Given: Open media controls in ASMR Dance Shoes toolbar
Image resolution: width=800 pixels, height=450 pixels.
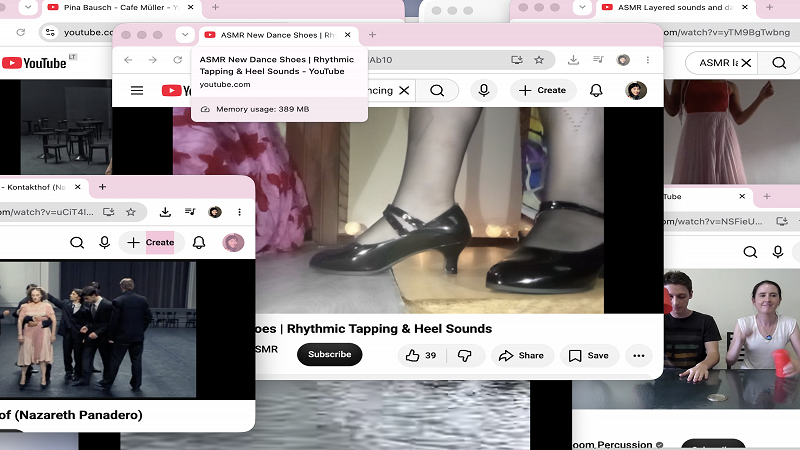Looking at the screenshot, I should tap(598, 60).
